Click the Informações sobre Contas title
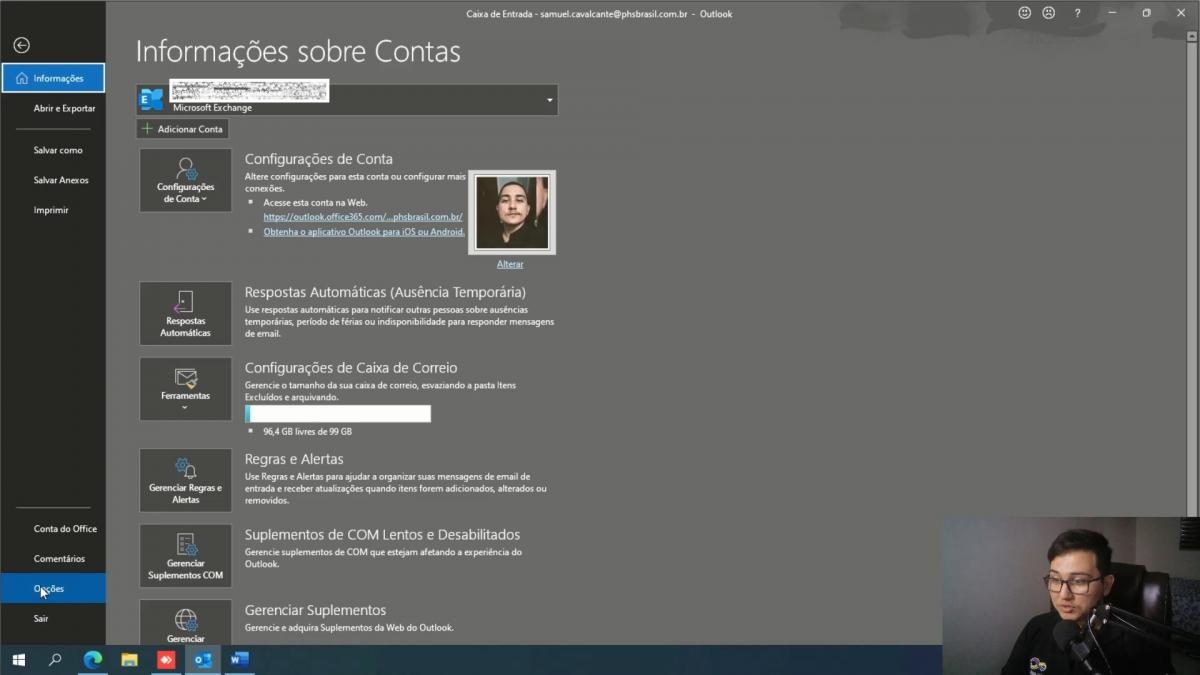This screenshot has width=1200, height=675. point(298,52)
